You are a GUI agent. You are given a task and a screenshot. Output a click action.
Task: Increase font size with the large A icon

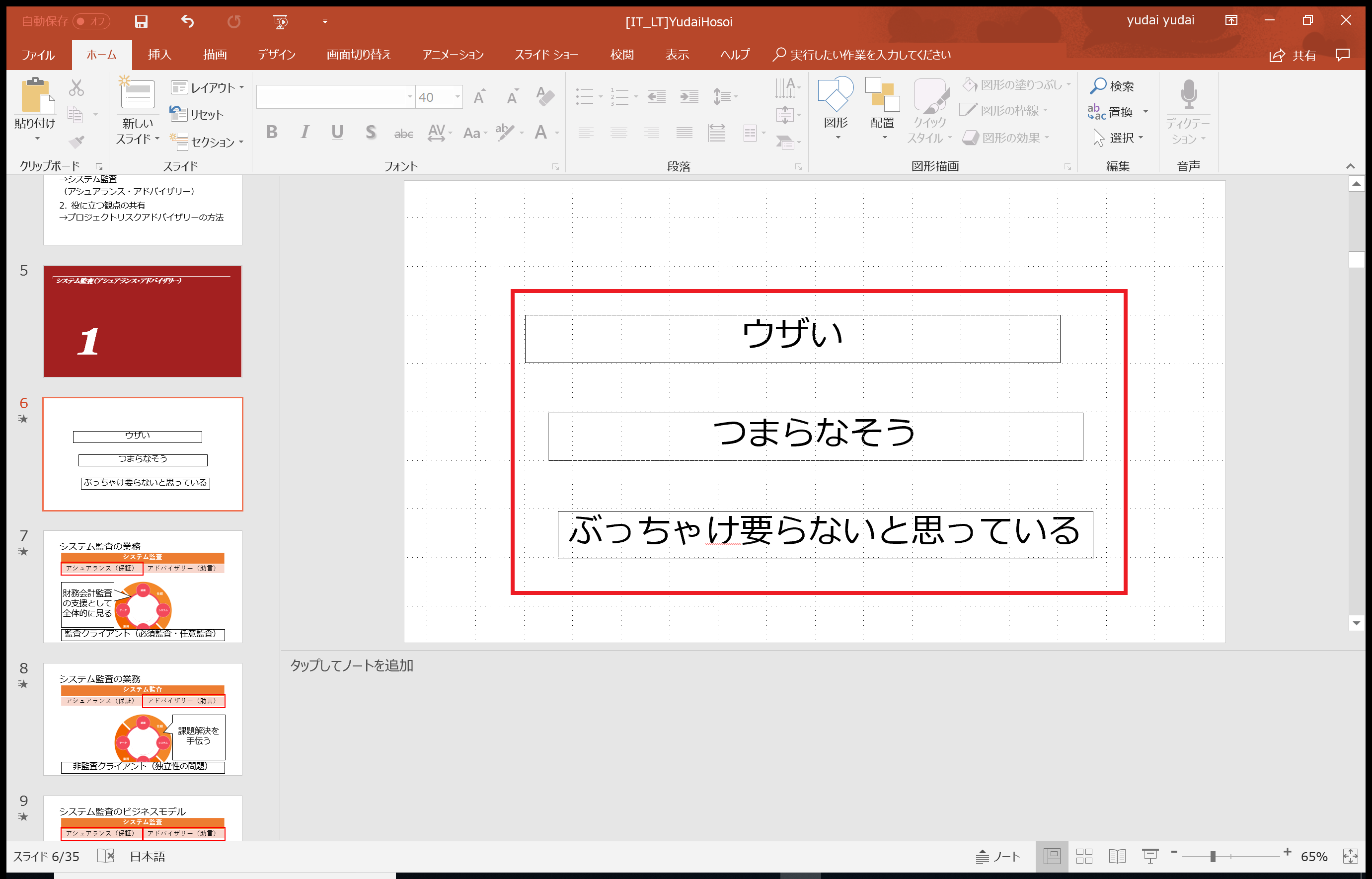[x=479, y=97]
